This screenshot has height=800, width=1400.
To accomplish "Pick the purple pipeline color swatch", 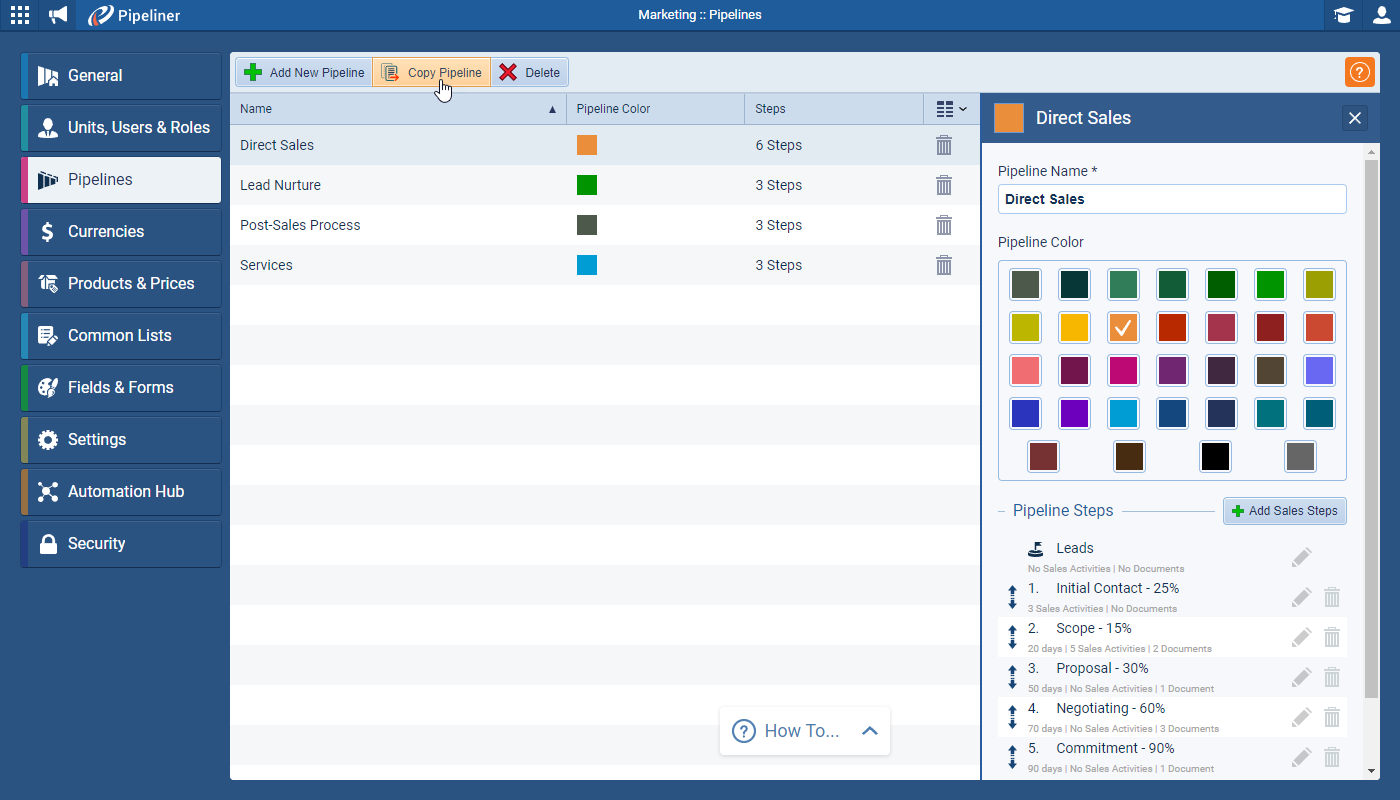I will 1074,413.
